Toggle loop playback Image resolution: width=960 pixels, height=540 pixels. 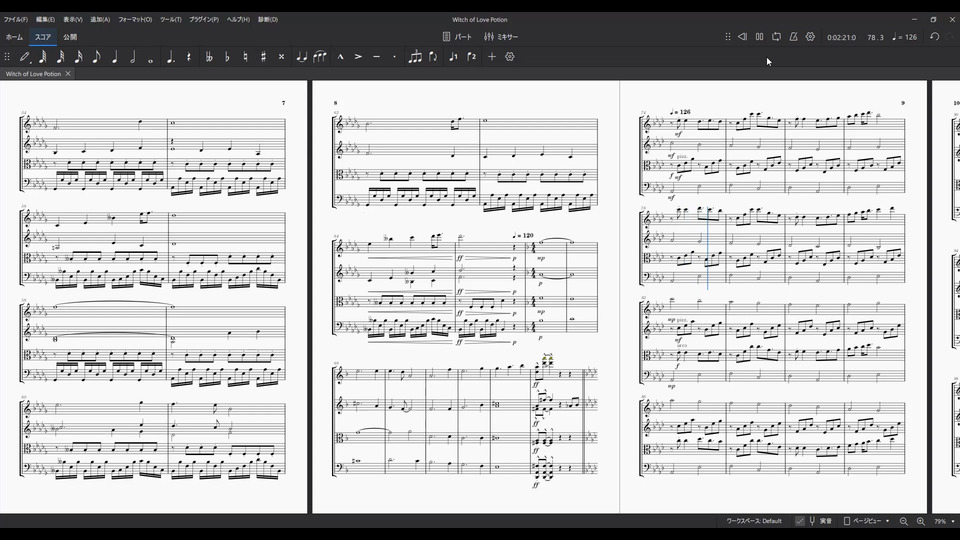[x=776, y=37]
